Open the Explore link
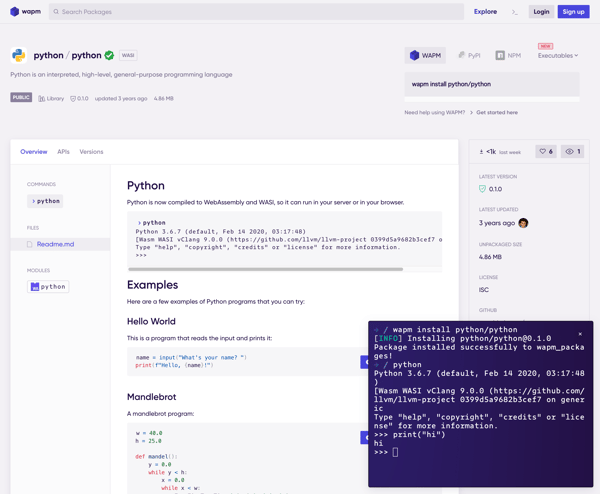The width and height of the screenshot is (600, 494). pyautogui.click(x=485, y=12)
